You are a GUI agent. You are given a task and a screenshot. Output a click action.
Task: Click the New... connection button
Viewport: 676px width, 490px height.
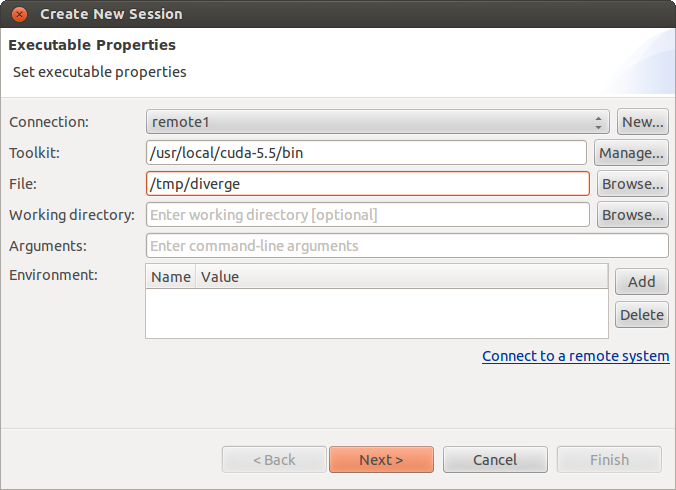[642, 122]
